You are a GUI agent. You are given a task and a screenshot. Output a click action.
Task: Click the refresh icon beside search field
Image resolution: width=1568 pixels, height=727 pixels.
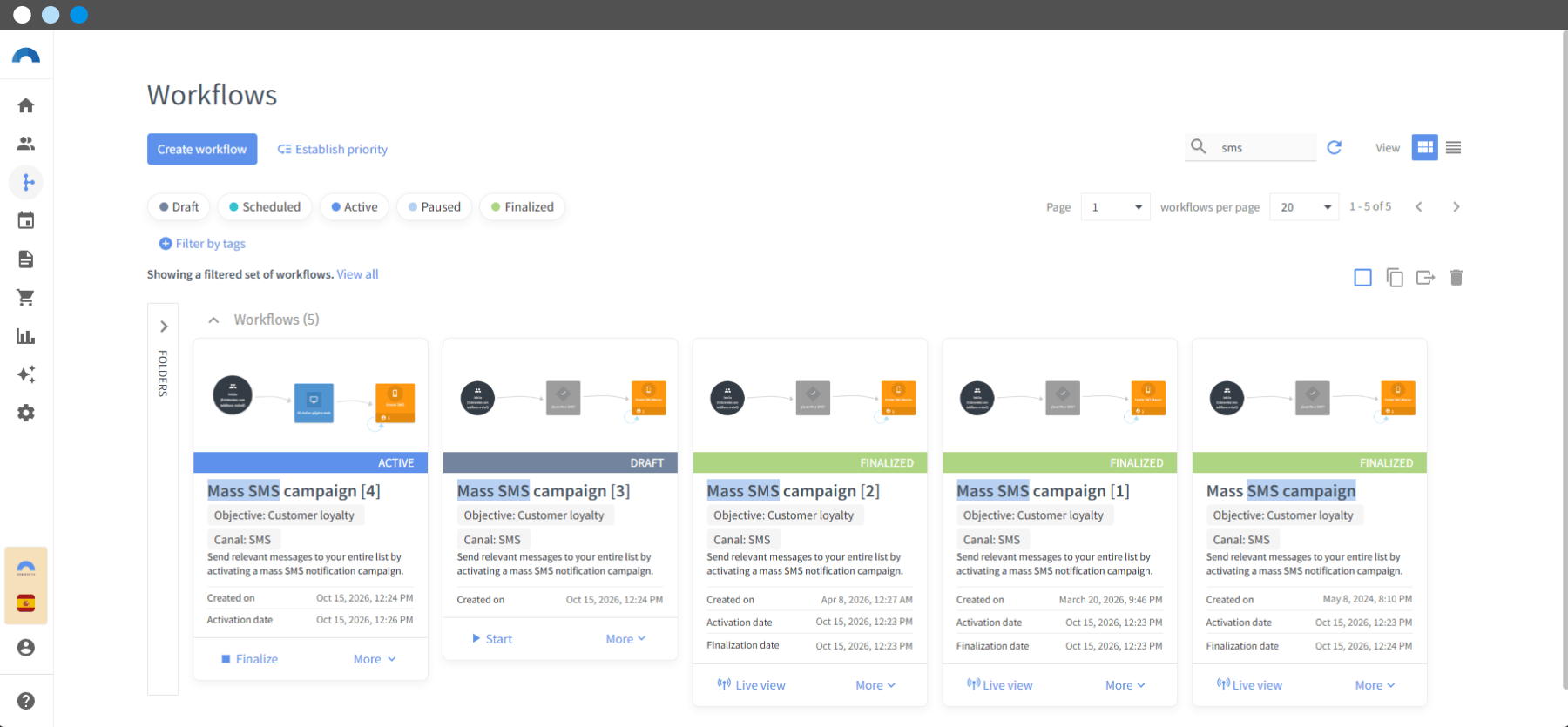pos(1334,148)
